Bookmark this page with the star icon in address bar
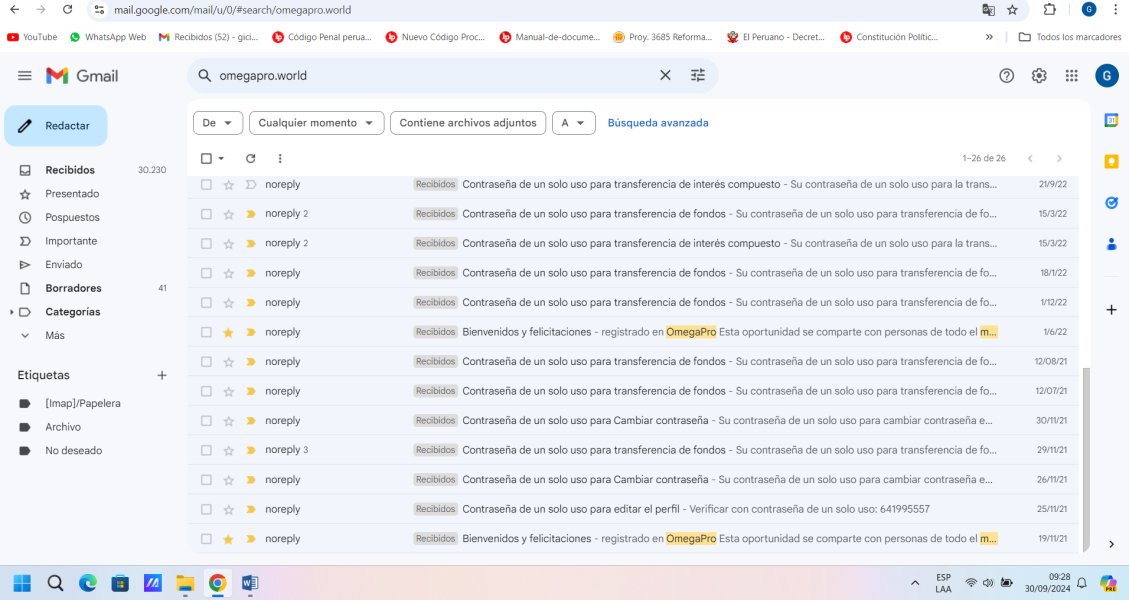This screenshot has width=1129, height=600. coord(1012,10)
